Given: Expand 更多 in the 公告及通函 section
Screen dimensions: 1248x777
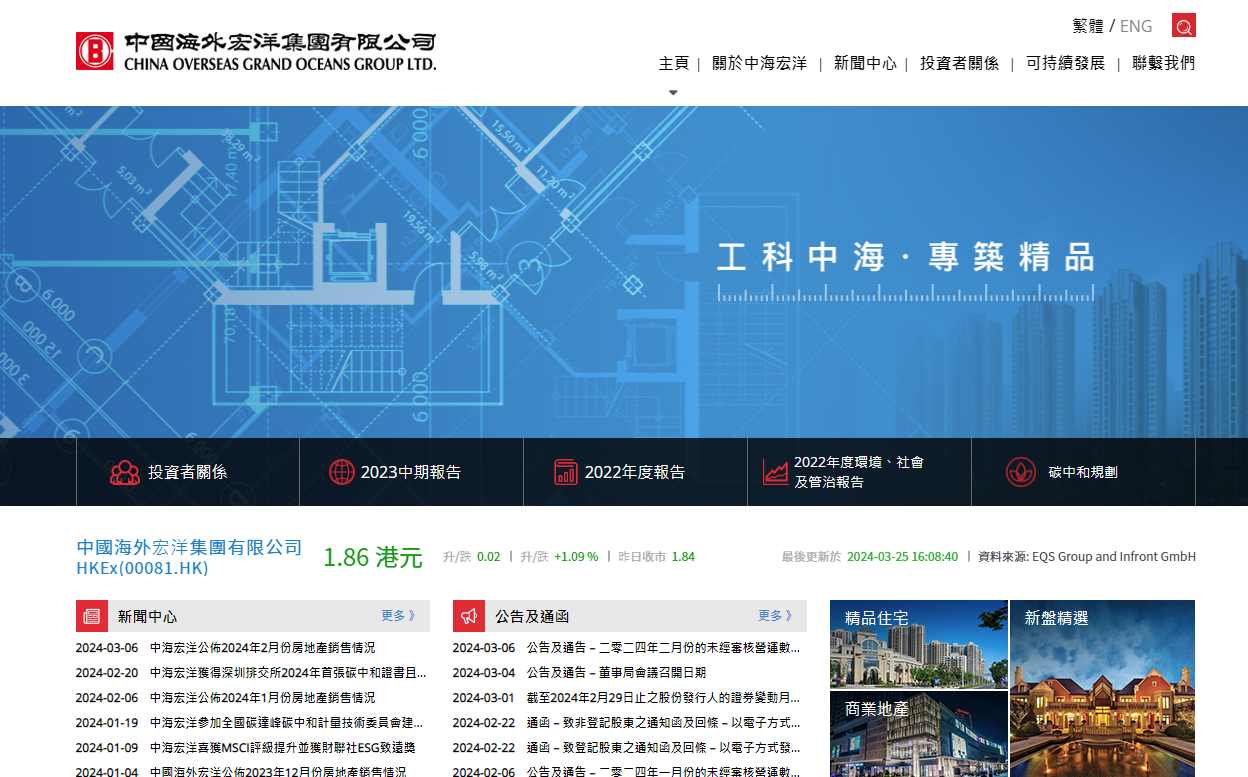Looking at the screenshot, I should coord(774,616).
